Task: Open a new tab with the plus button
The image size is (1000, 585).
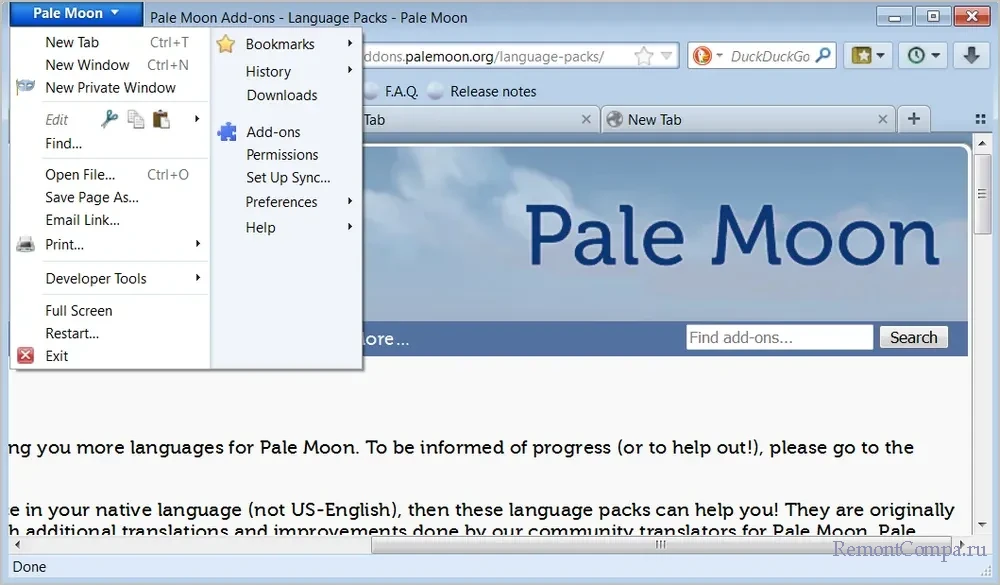Action: (914, 119)
